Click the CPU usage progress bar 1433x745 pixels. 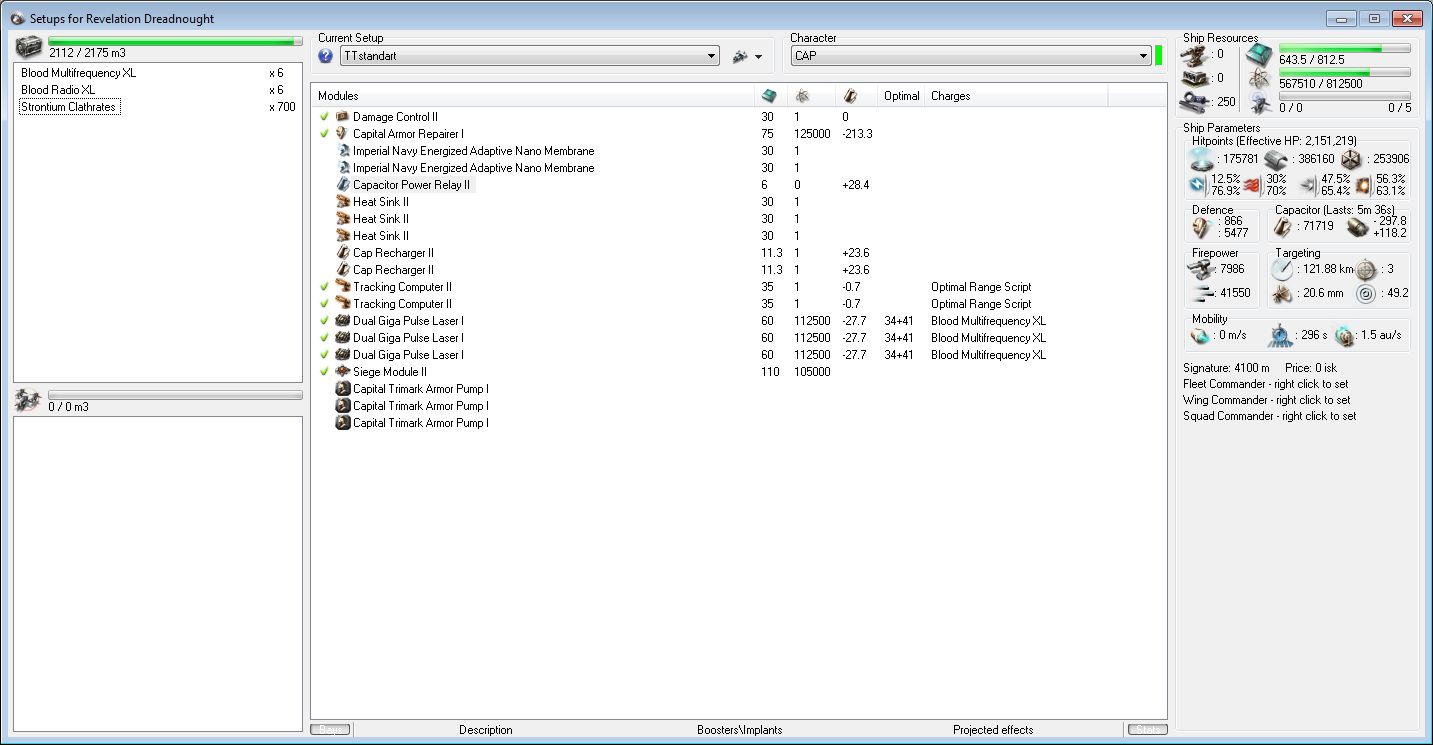click(1345, 48)
